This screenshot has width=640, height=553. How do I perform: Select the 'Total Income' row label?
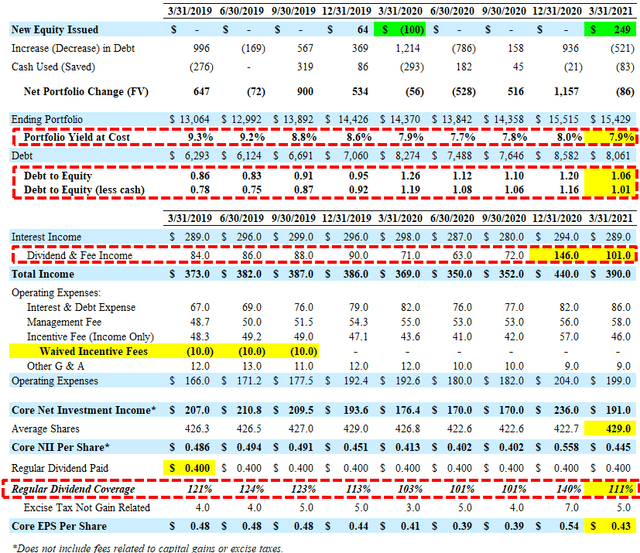pos(42,274)
